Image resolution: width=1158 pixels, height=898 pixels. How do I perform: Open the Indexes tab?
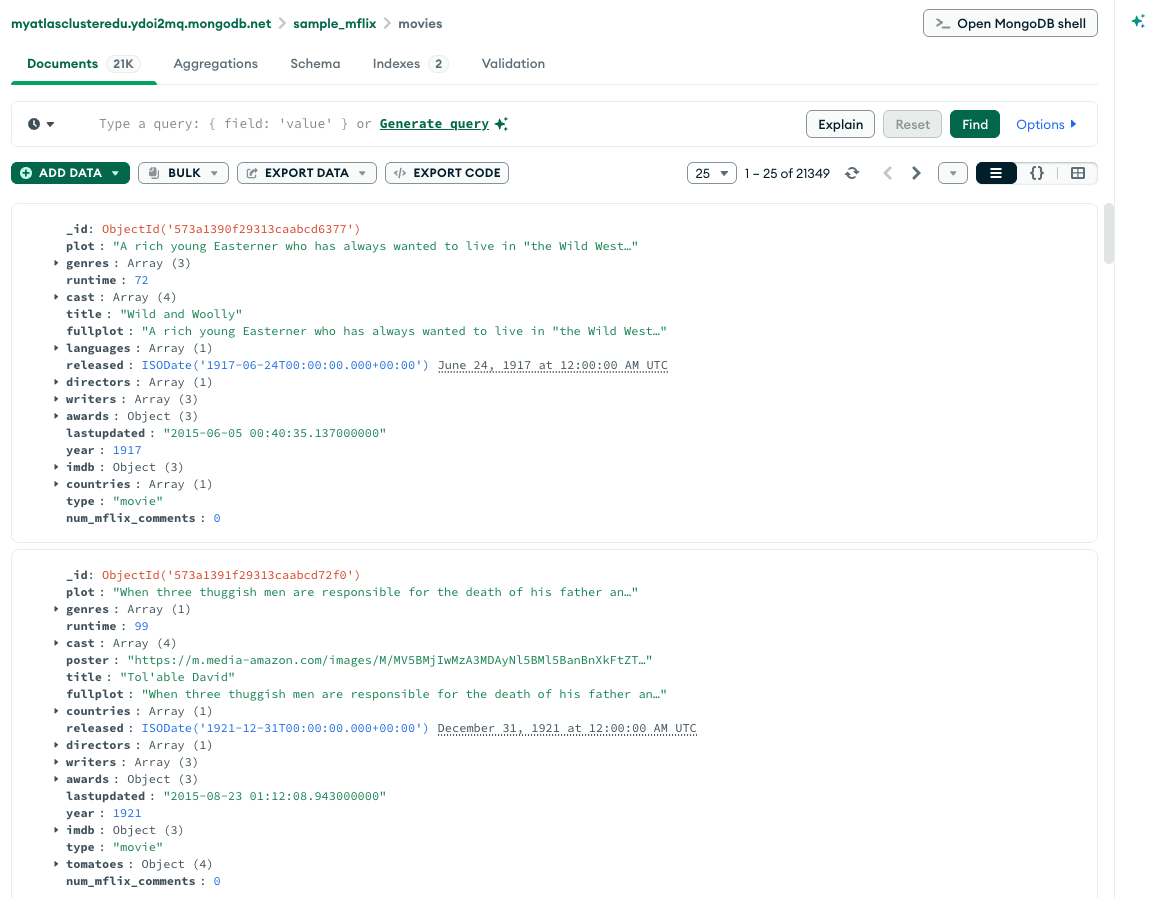click(410, 64)
